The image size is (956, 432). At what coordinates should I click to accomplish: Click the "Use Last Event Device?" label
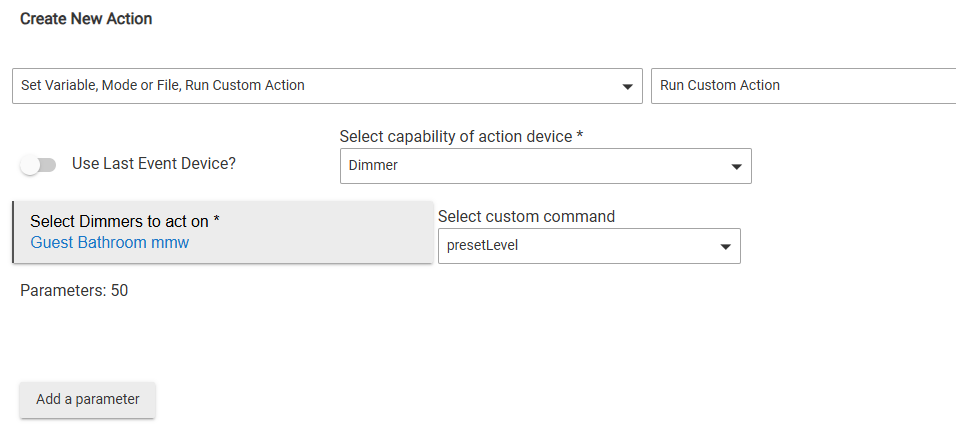click(x=154, y=163)
